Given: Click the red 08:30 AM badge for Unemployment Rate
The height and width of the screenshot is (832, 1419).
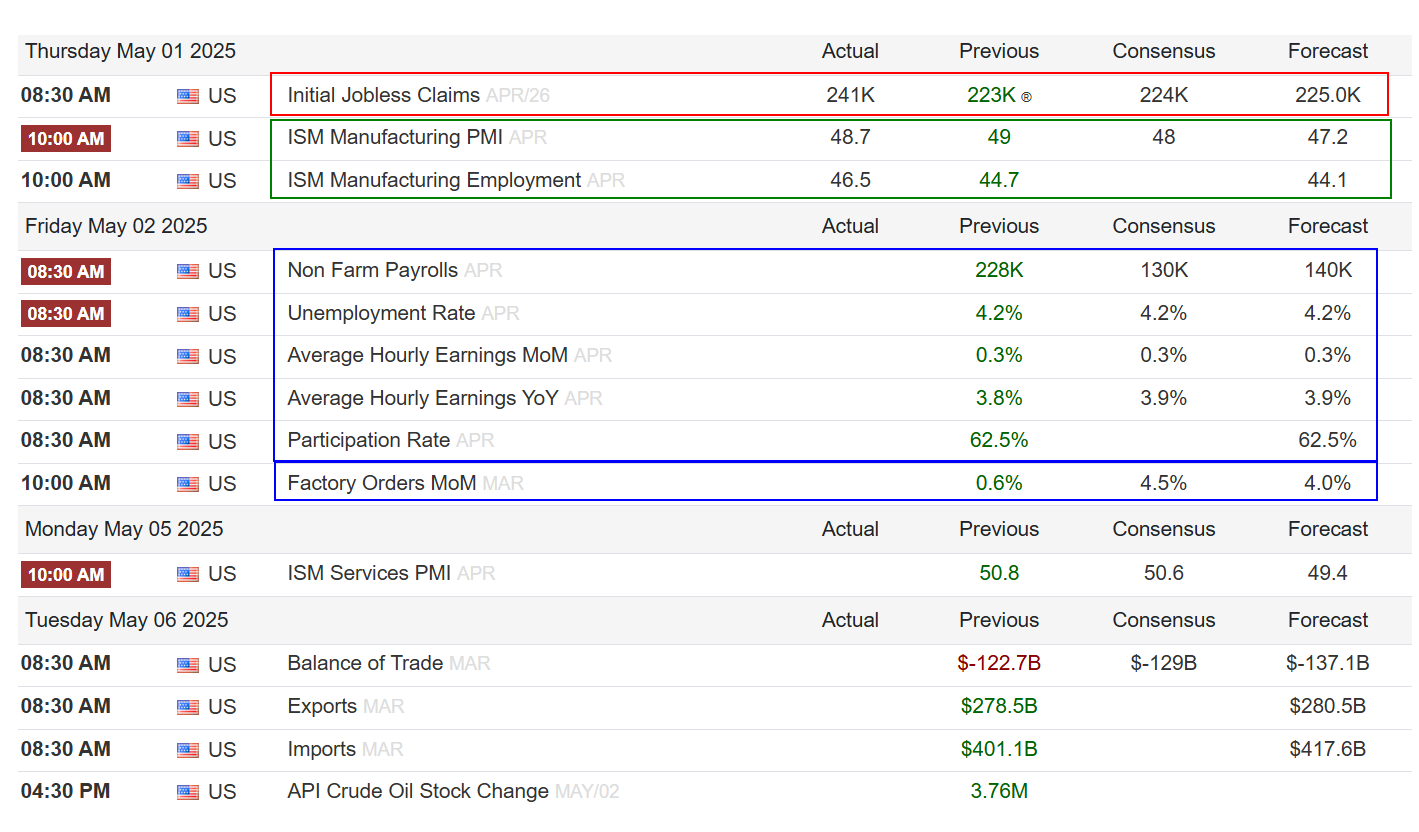Looking at the screenshot, I should 66,314.
